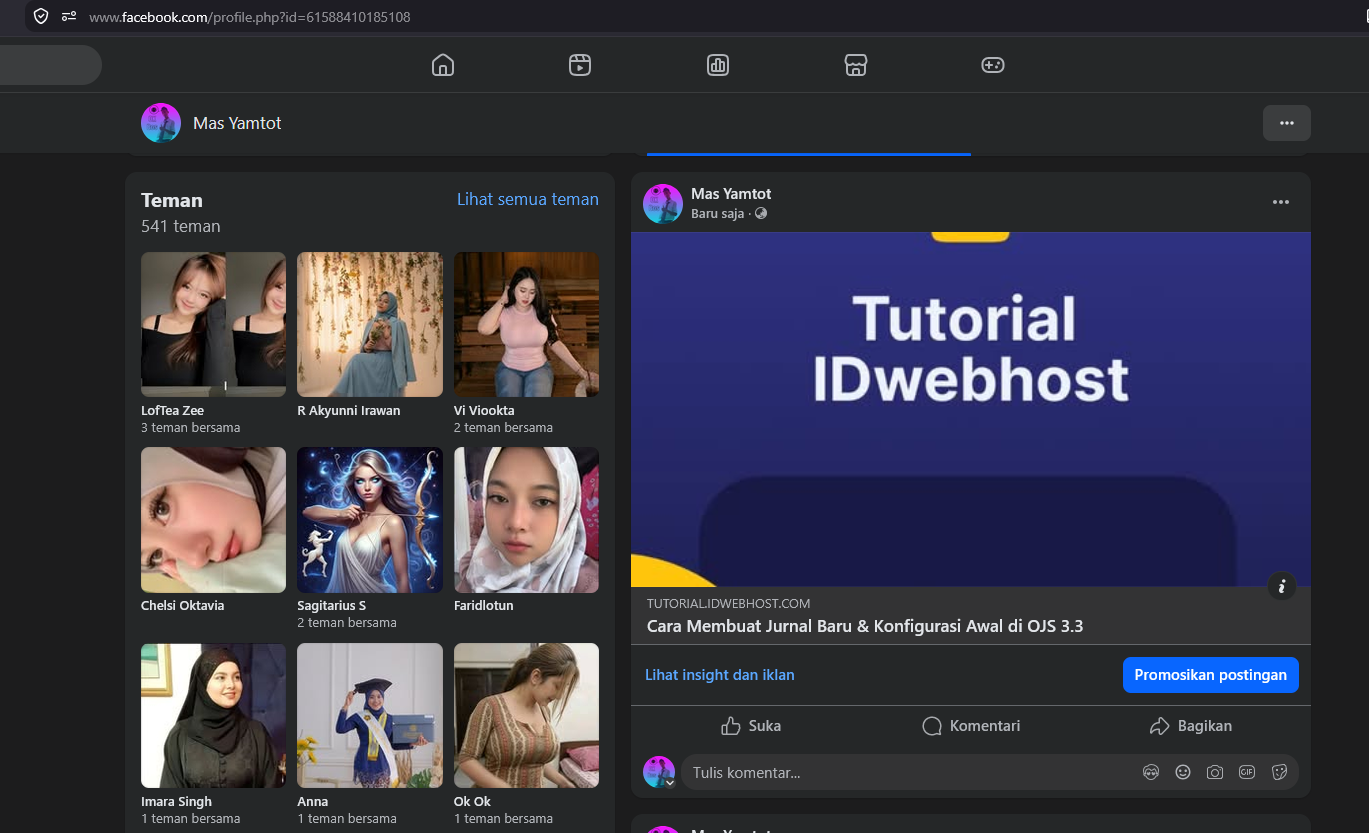Viewport: 1369px width, 833px height.
Task: Open Chelsi Oktavia friend photo
Action: (213, 520)
